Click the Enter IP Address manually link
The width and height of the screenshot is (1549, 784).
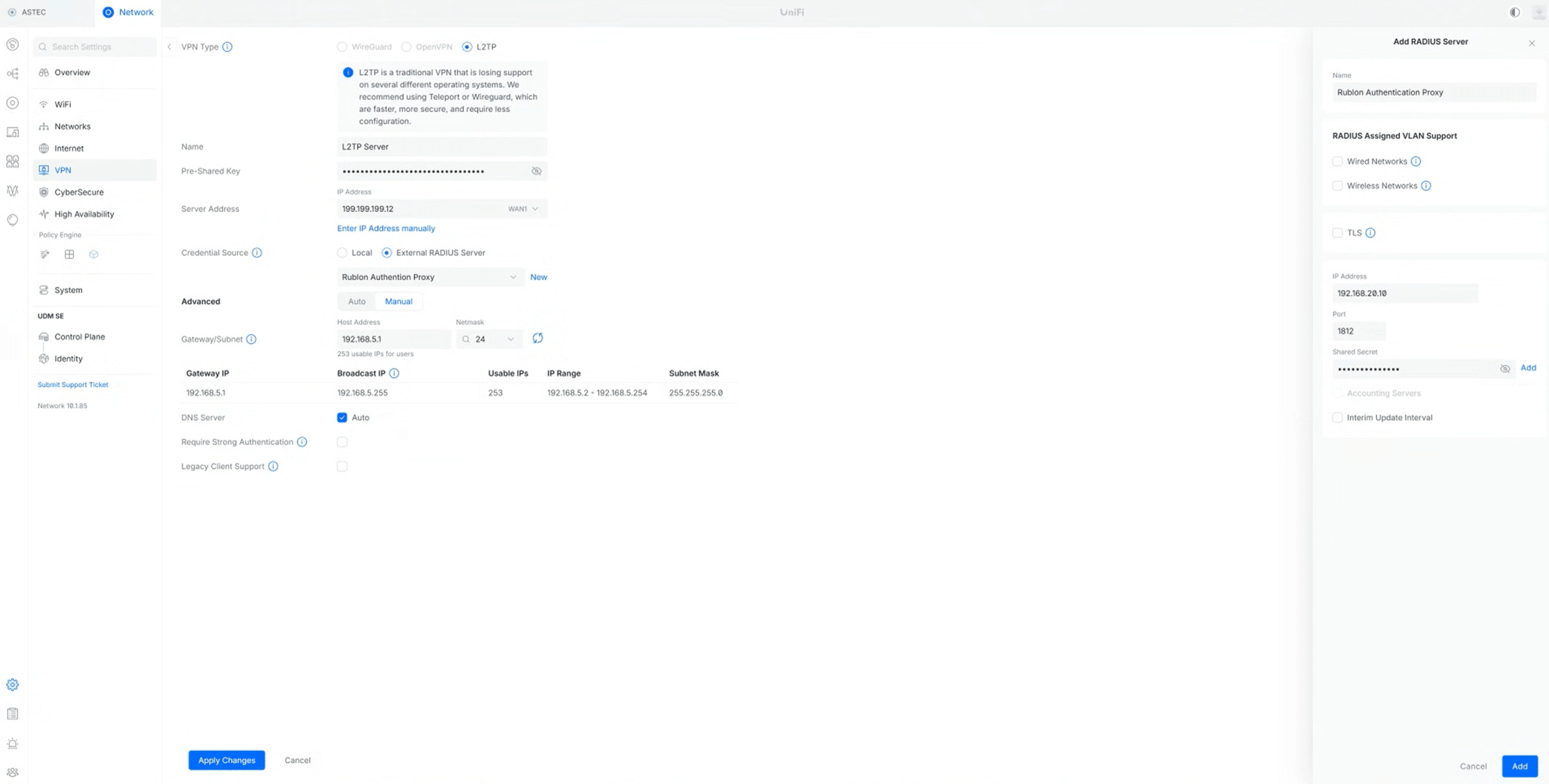[386, 228]
